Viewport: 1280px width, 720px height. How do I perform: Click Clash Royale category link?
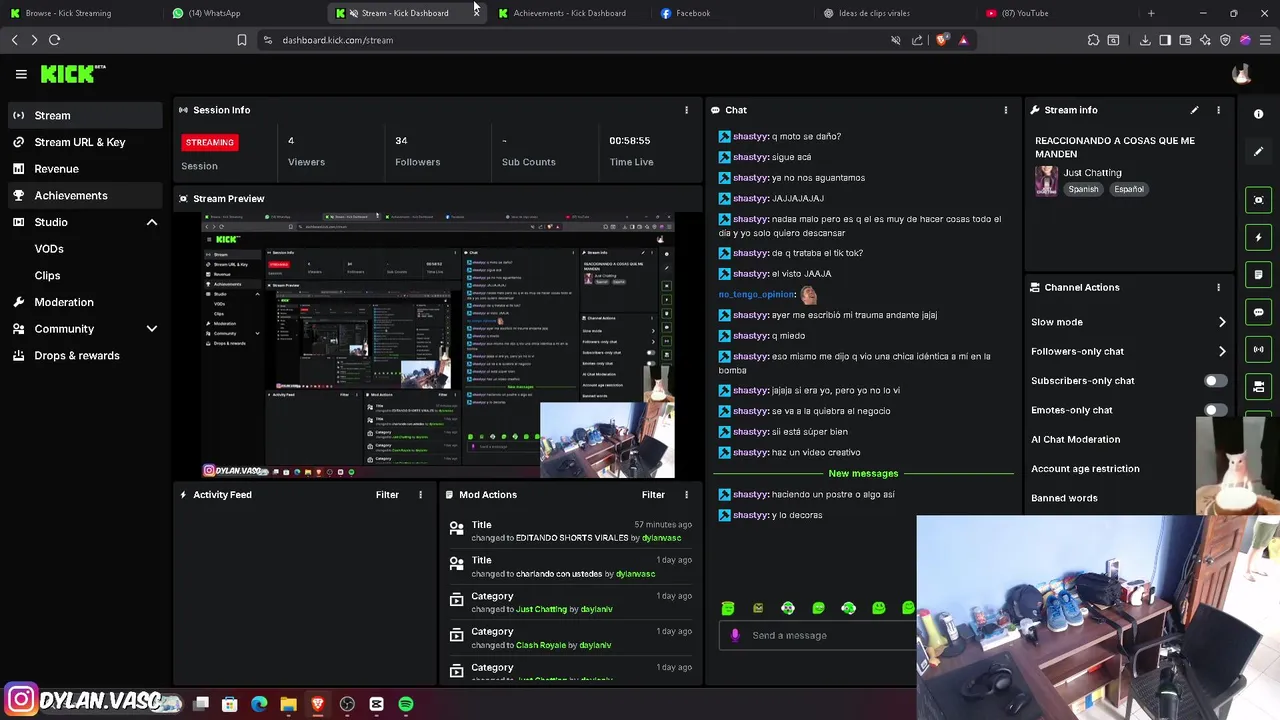(541, 645)
